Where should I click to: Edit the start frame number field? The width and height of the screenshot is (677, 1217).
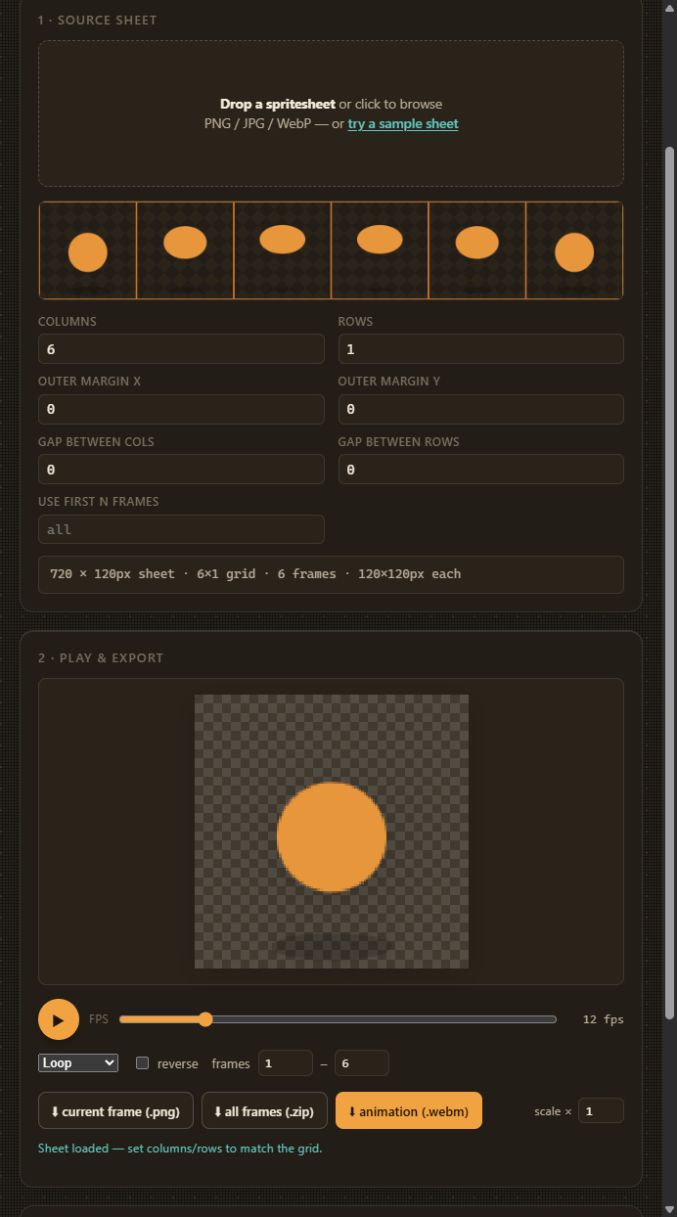point(285,1063)
